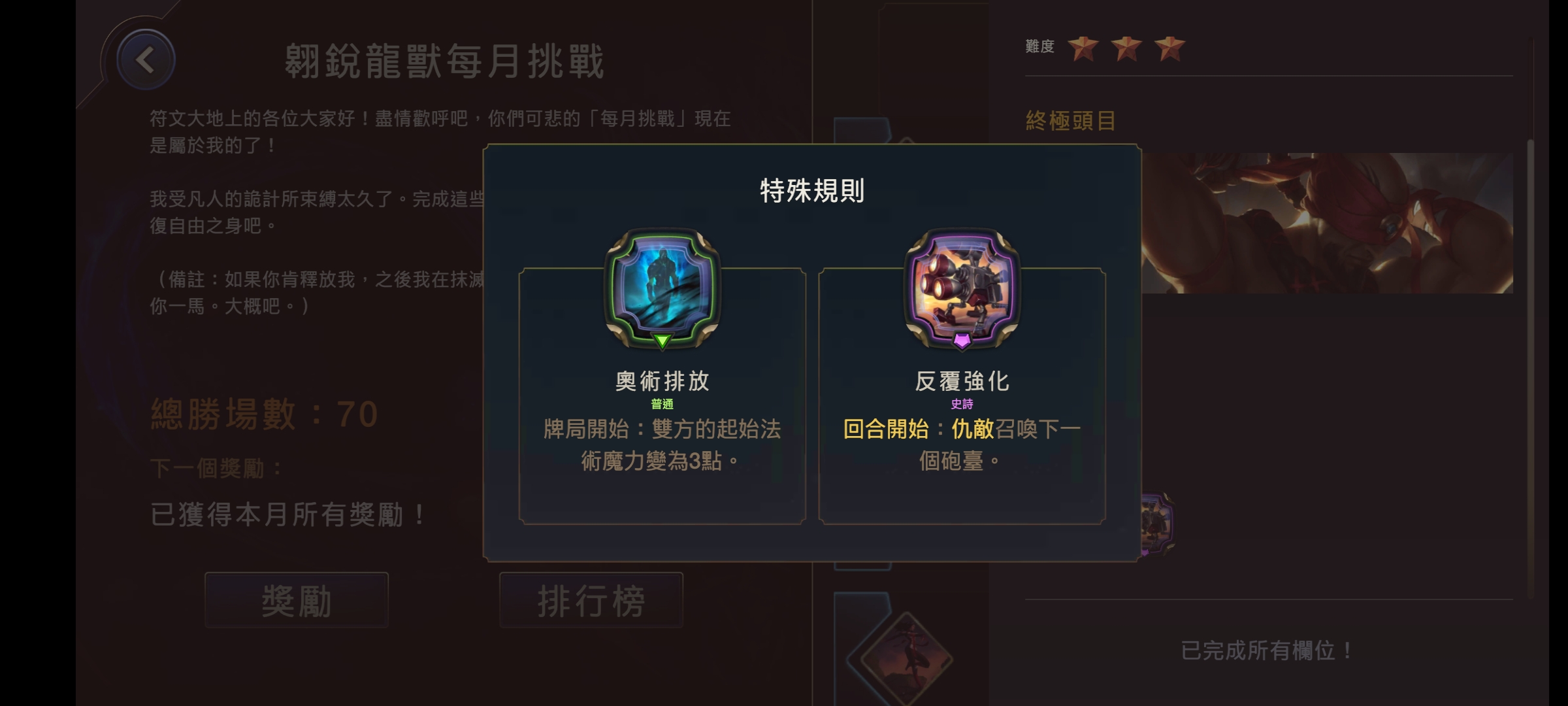Tap the 終極頭目 section heading
This screenshot has width=1568, height=706.
[x=1071, y=120]
